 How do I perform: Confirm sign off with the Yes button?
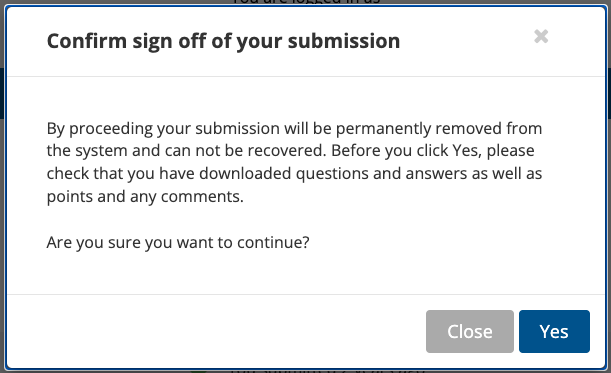point(554,331)
